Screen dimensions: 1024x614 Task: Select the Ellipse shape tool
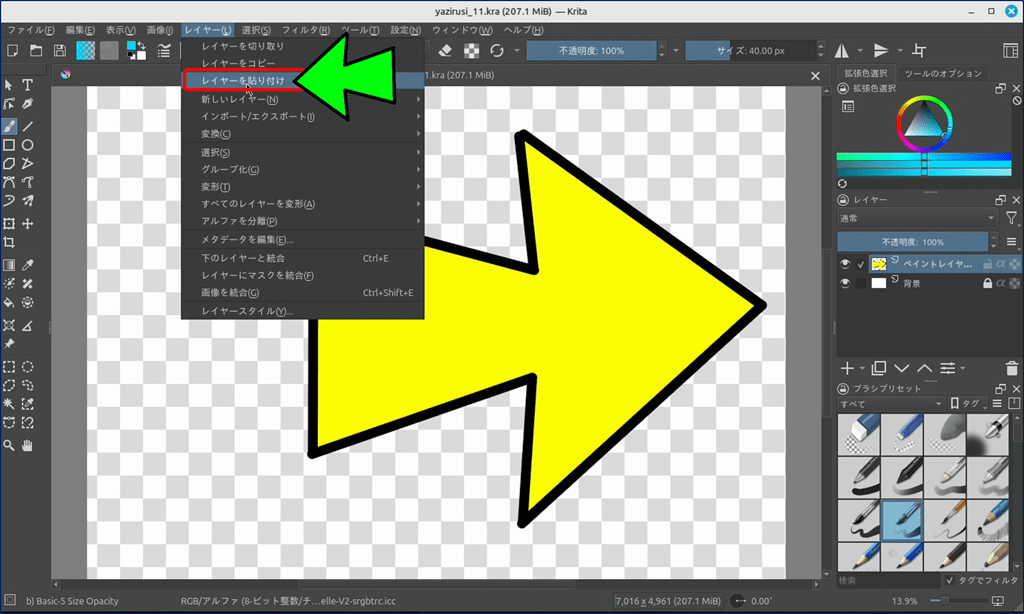click(x=28, y=145)
